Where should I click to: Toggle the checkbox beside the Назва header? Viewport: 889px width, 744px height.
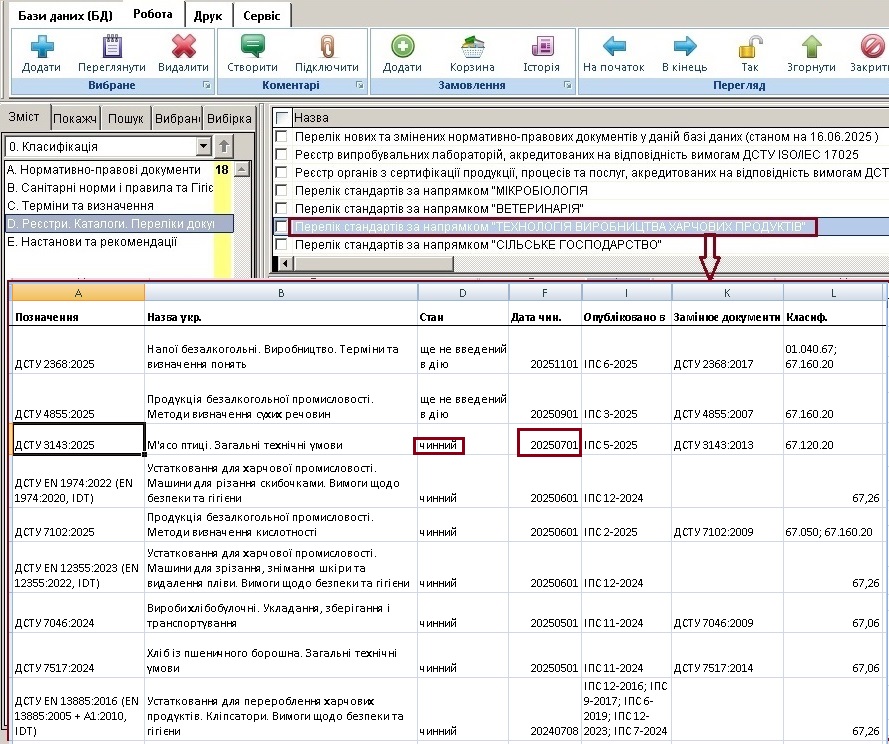point(283,118)
